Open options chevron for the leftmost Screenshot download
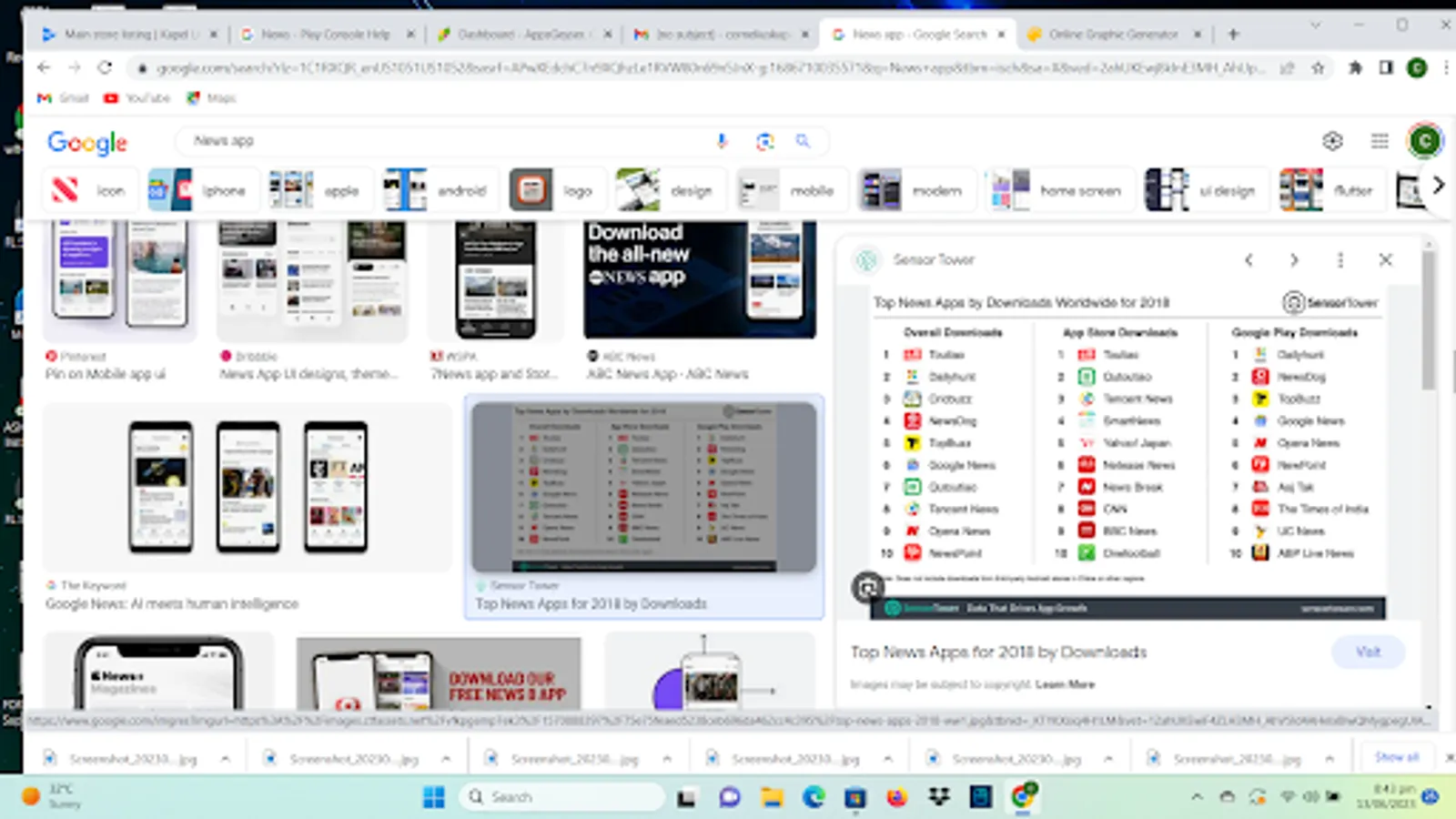This screenshot has height=819, width=1456. click(225, 758)
